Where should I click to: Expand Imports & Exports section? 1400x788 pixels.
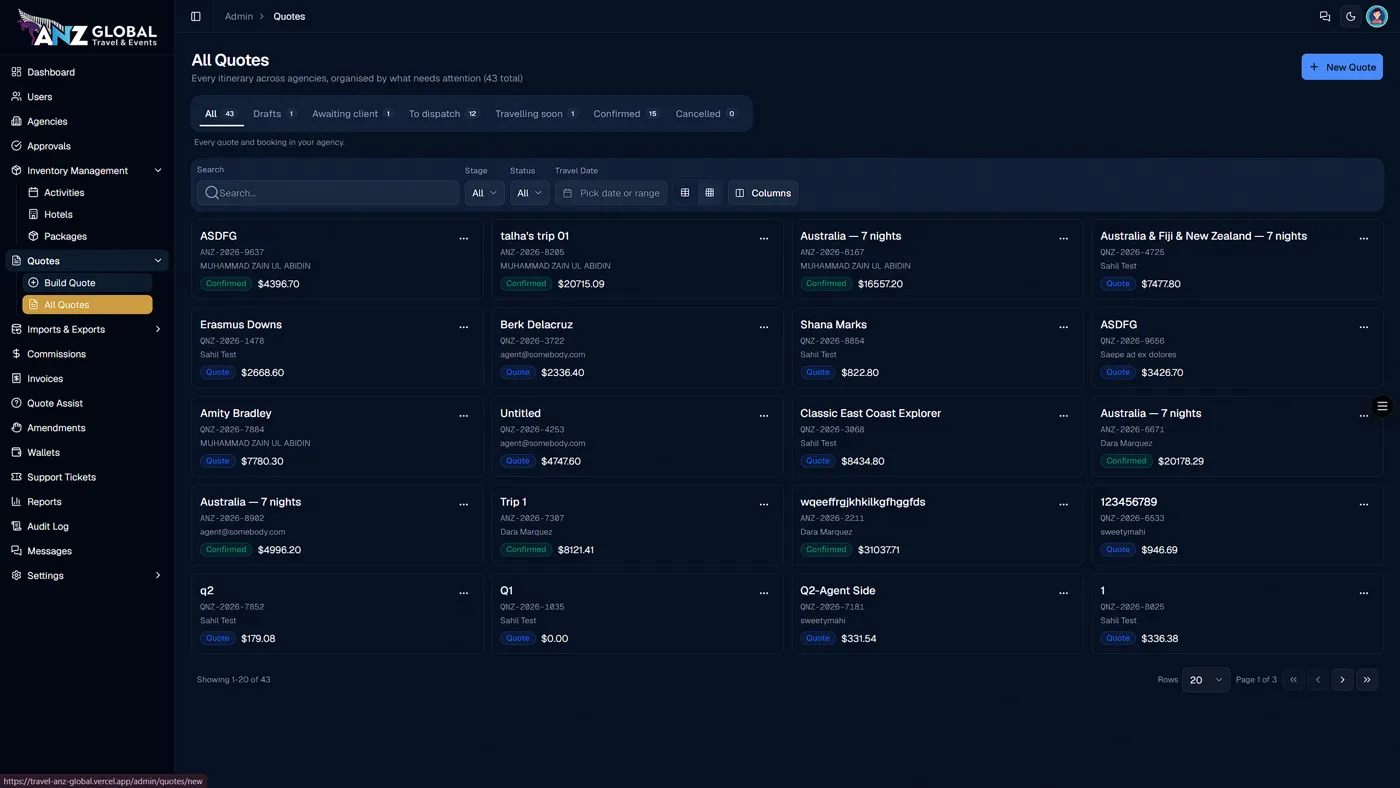tap(87, 329)
